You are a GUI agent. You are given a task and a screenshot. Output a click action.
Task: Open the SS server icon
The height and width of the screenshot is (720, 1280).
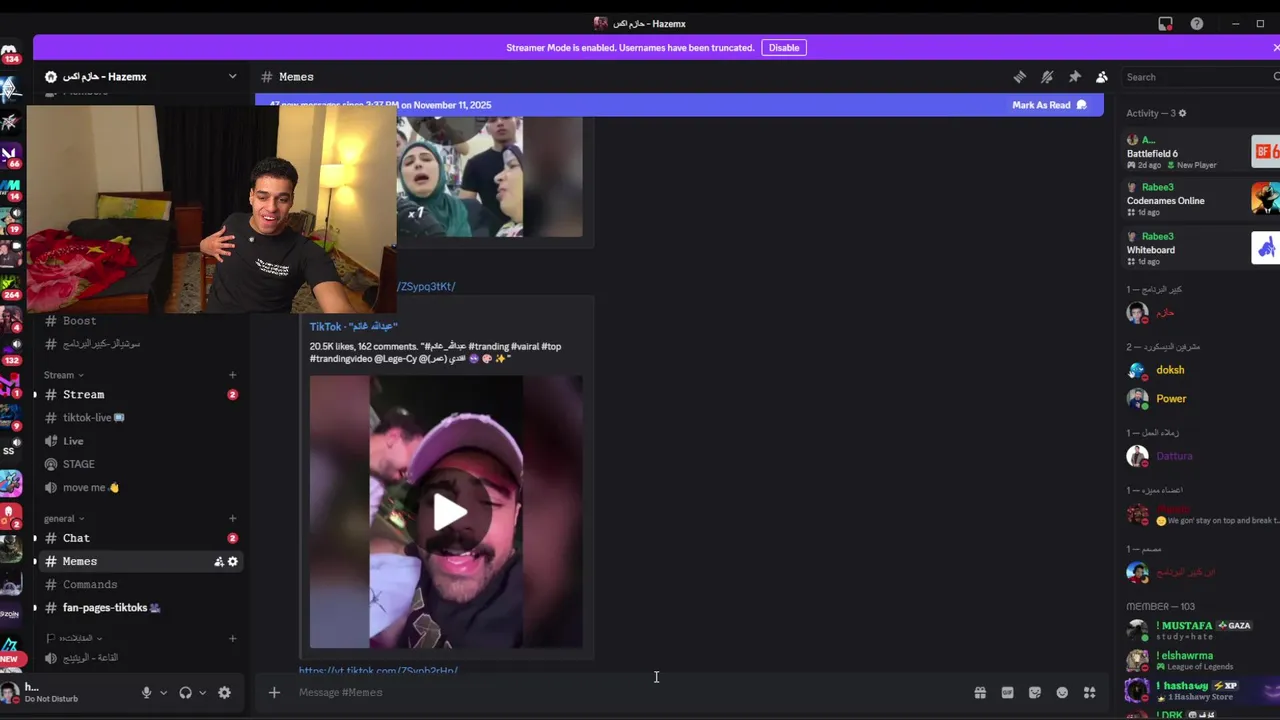(x=10, y=451)
